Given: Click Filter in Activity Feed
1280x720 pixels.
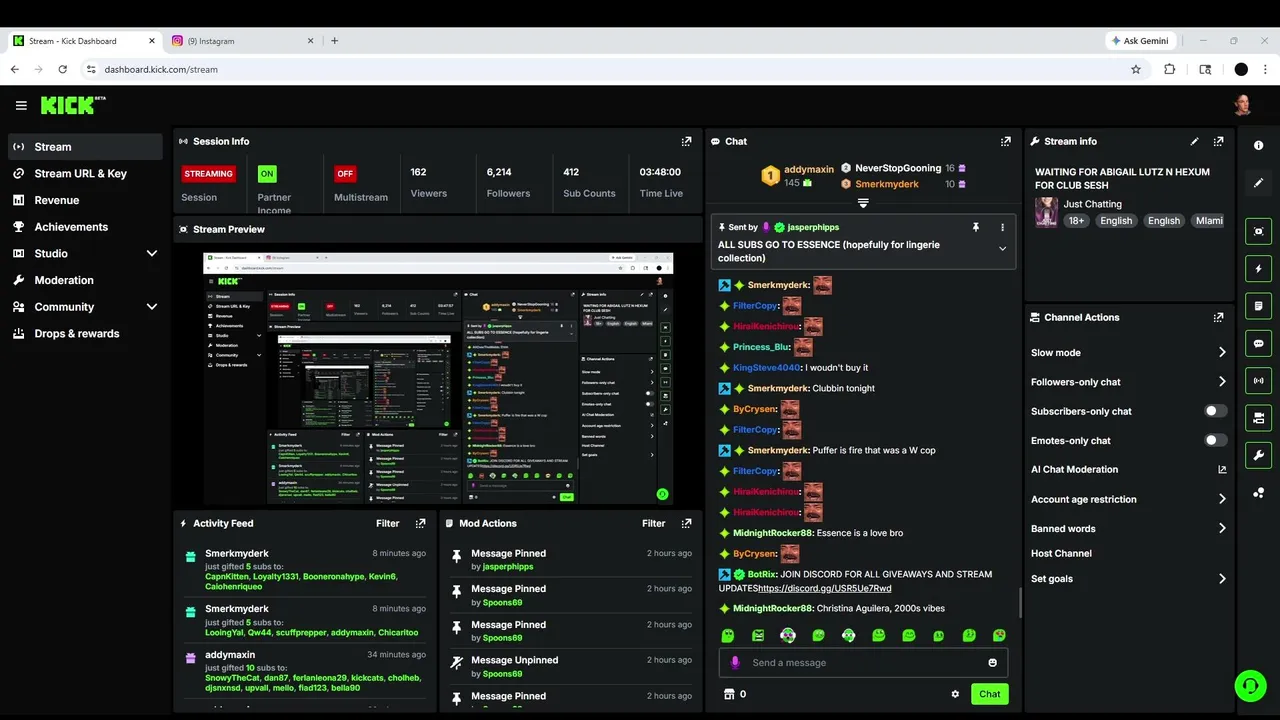Looking at the screenshot, I should (x=387, y=524).
